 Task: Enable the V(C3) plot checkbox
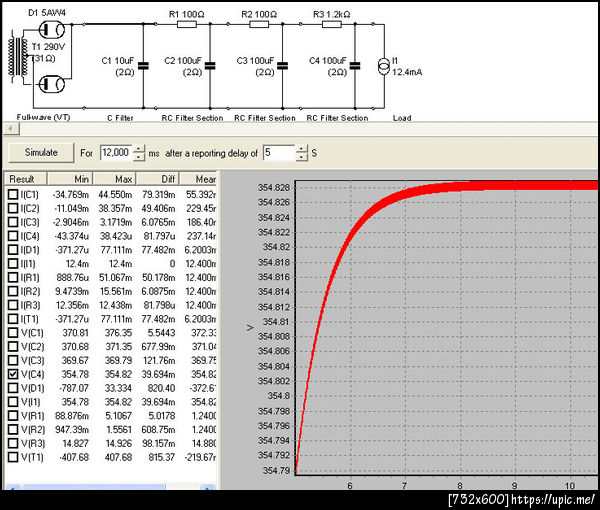[13, 360]
